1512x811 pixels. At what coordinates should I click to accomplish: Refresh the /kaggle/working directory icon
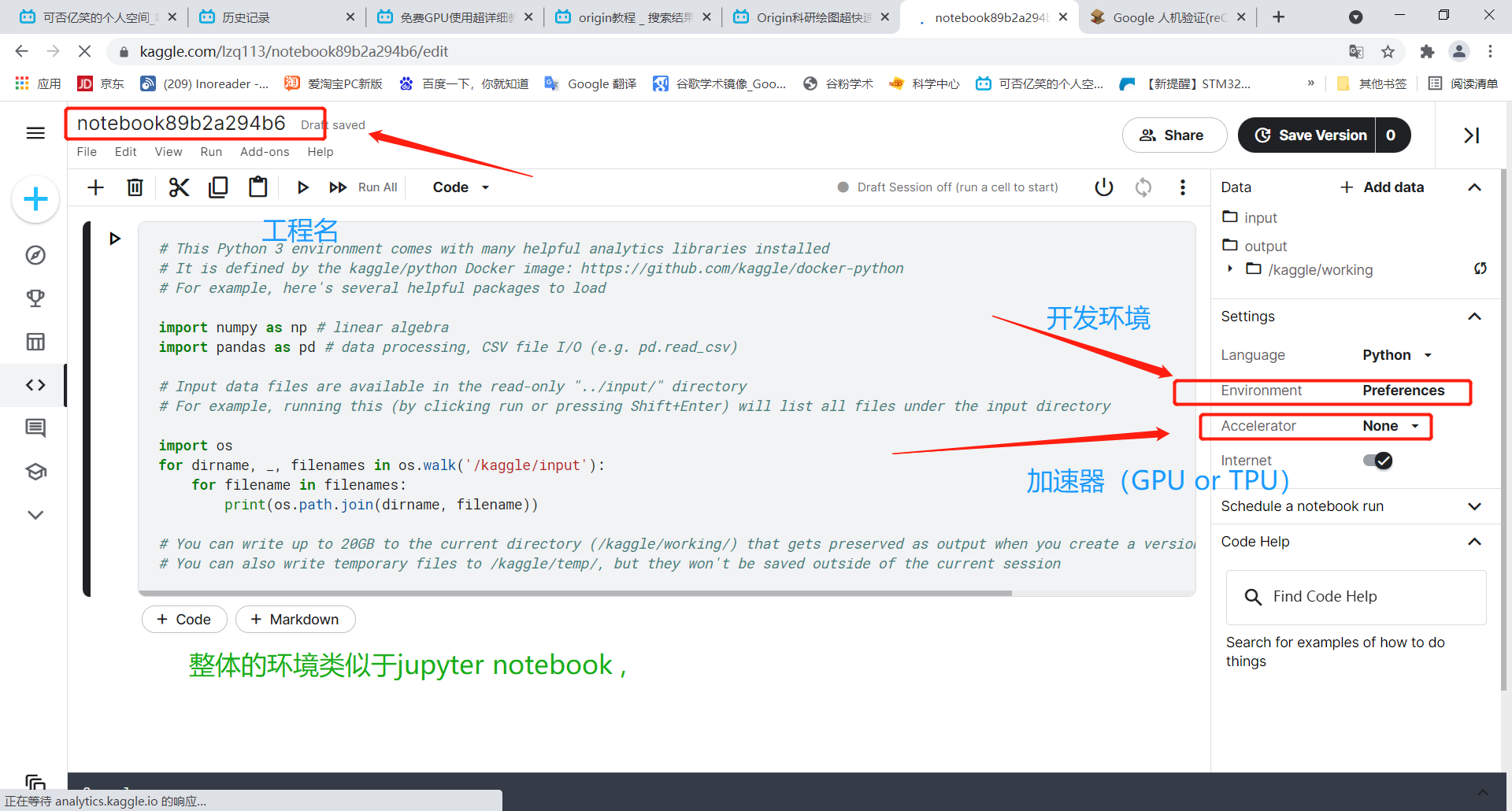coord(1480,268)
